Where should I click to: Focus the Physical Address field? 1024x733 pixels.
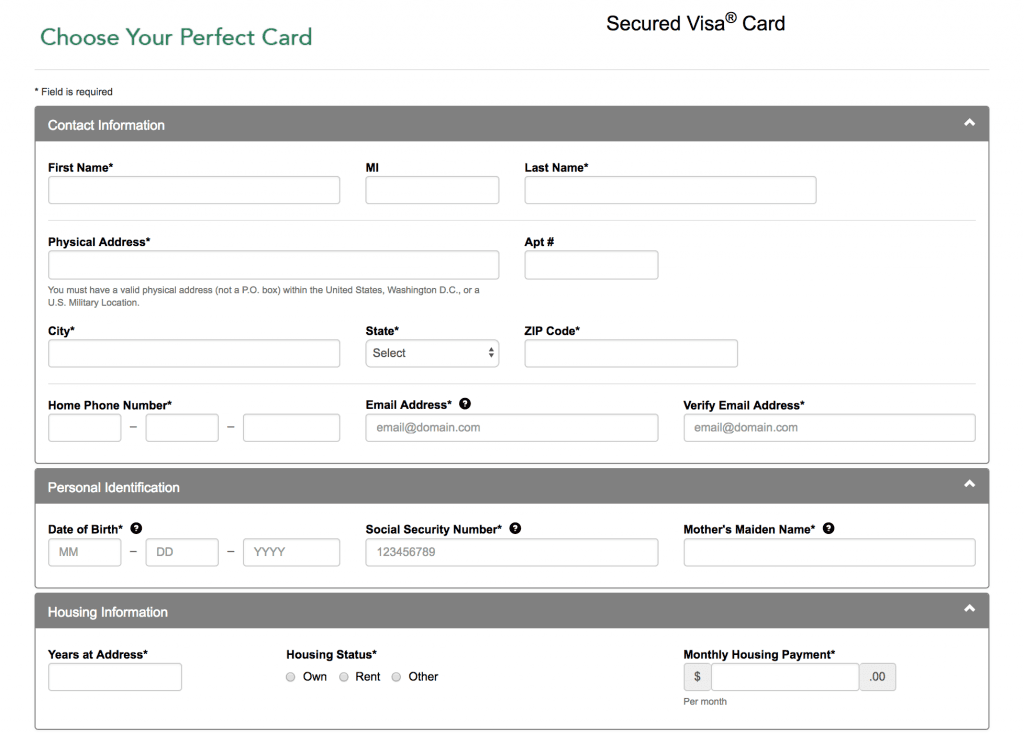click(273, 265)
